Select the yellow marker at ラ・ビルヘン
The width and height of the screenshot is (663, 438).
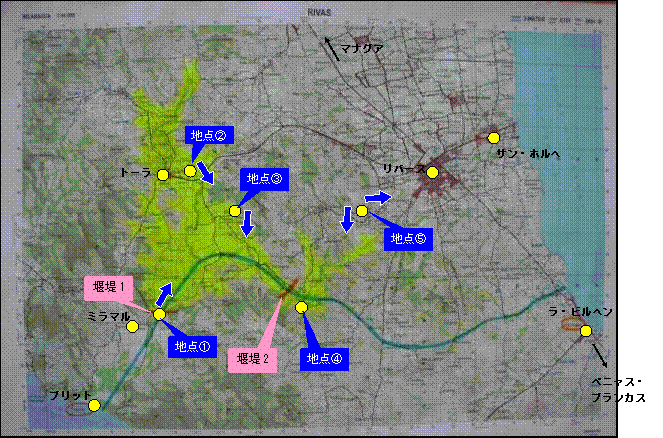coord(585,330)
